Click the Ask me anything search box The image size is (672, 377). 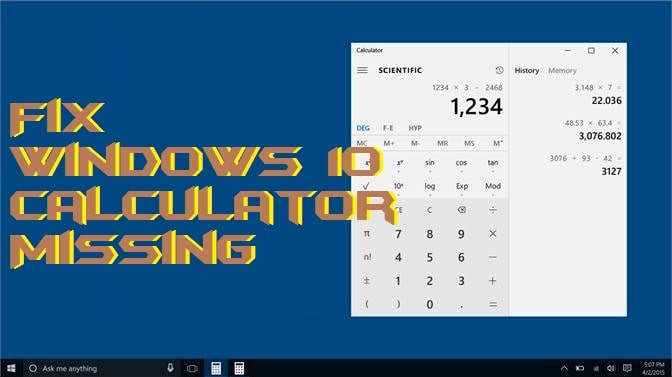pyautogui.click(x=101, y=368)
